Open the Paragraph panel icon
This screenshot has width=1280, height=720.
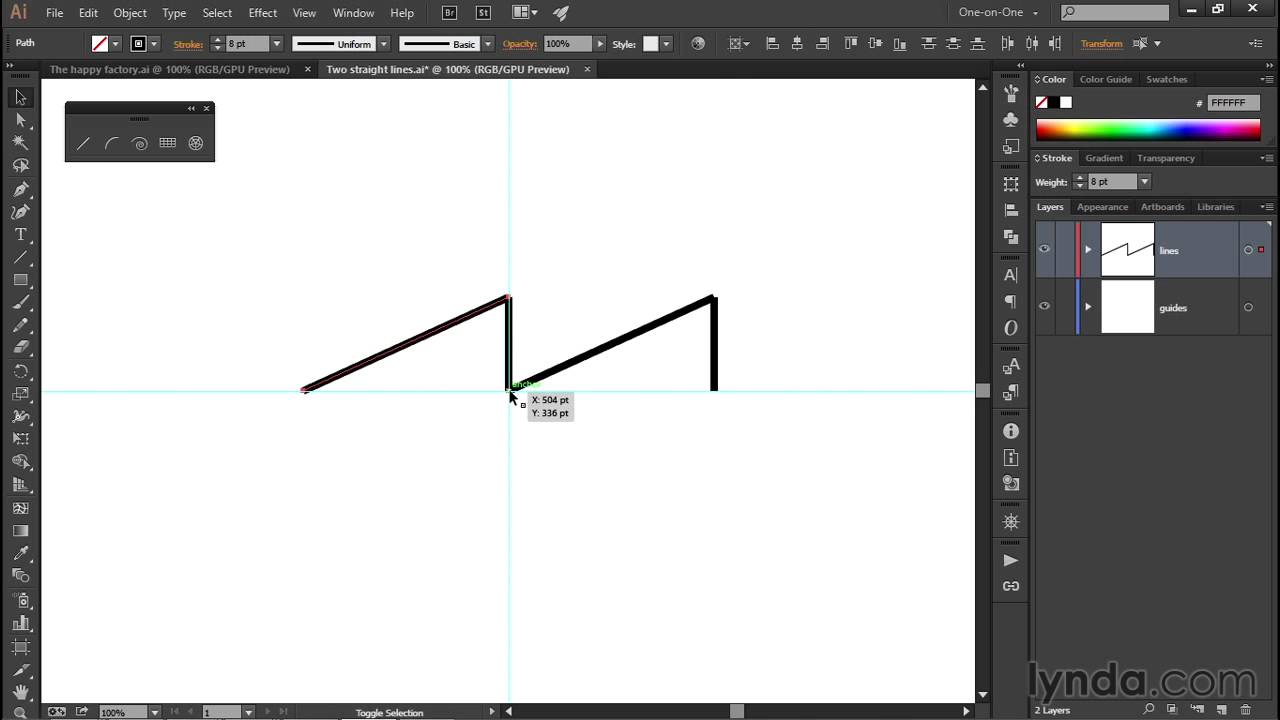coord(1011,301)
